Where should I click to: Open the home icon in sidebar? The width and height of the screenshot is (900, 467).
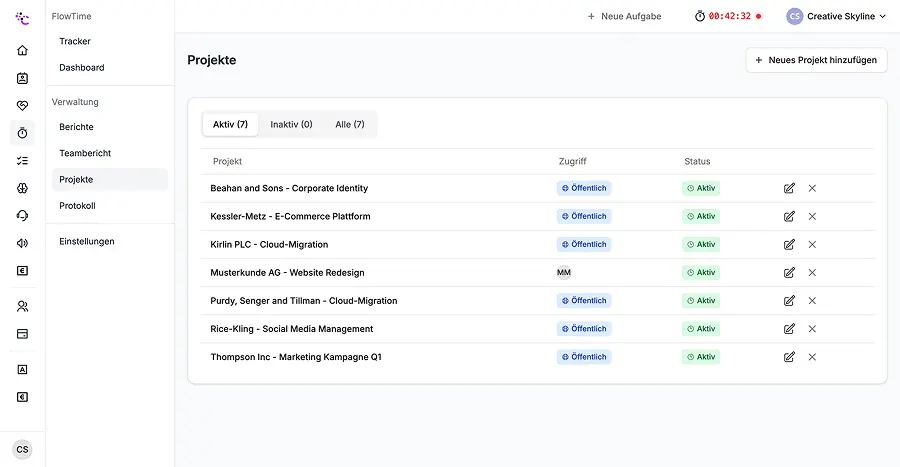point(22,51)
